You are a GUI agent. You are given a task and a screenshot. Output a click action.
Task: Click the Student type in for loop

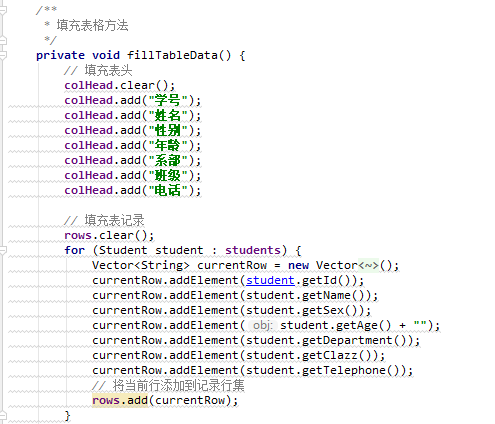coord(123,250)
